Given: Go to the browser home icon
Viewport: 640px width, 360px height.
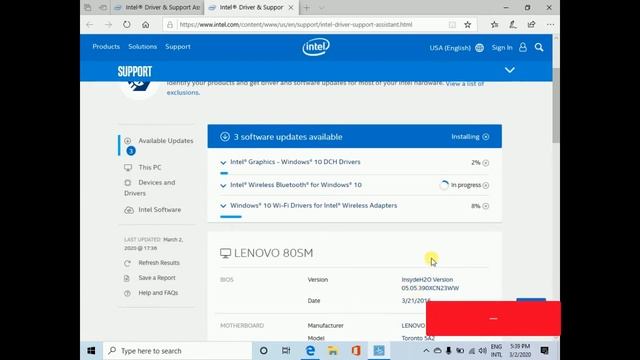Looking at the screenshot, I should (x=146, y=25).
